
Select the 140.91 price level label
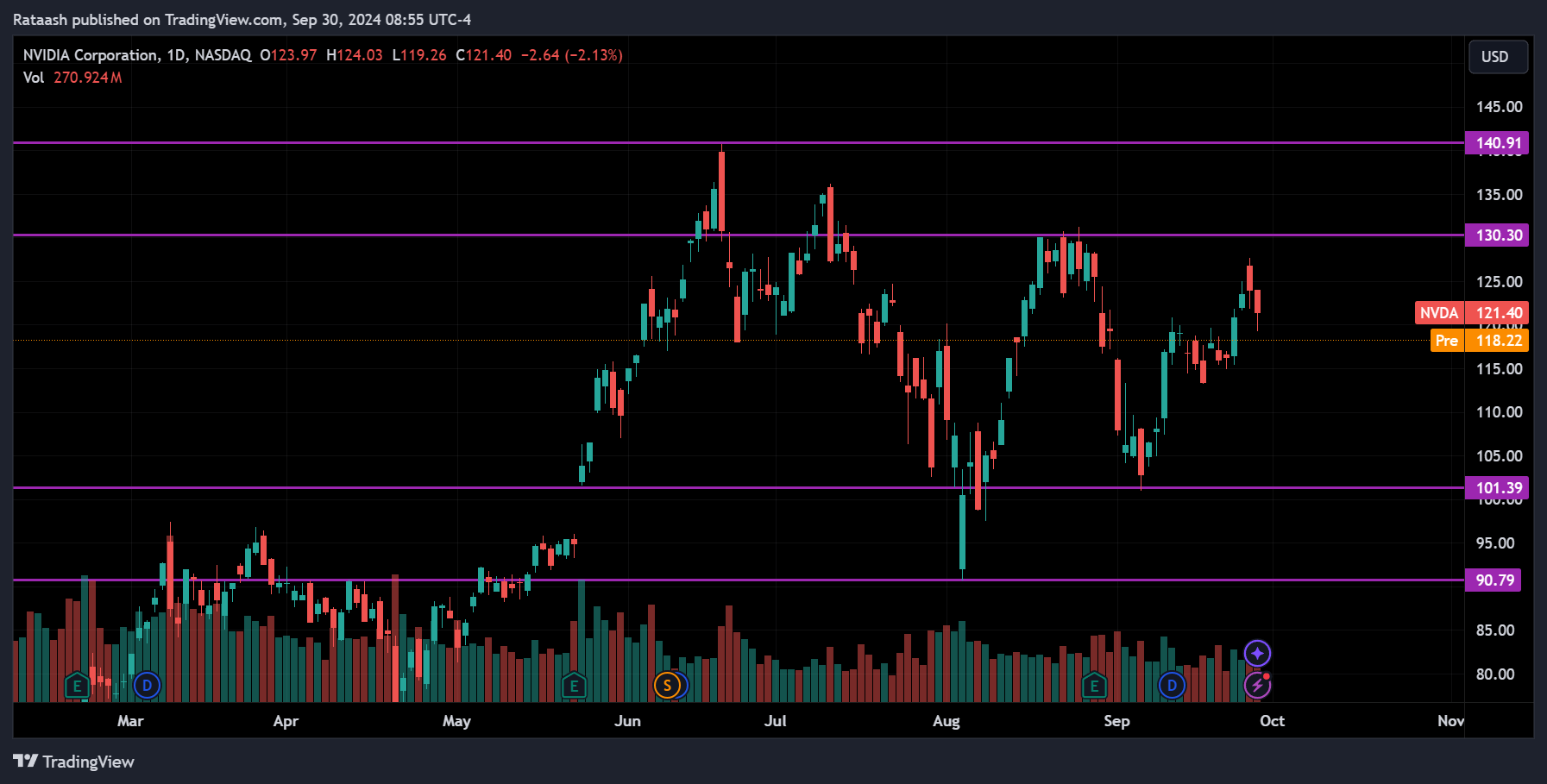(1497, 143)
